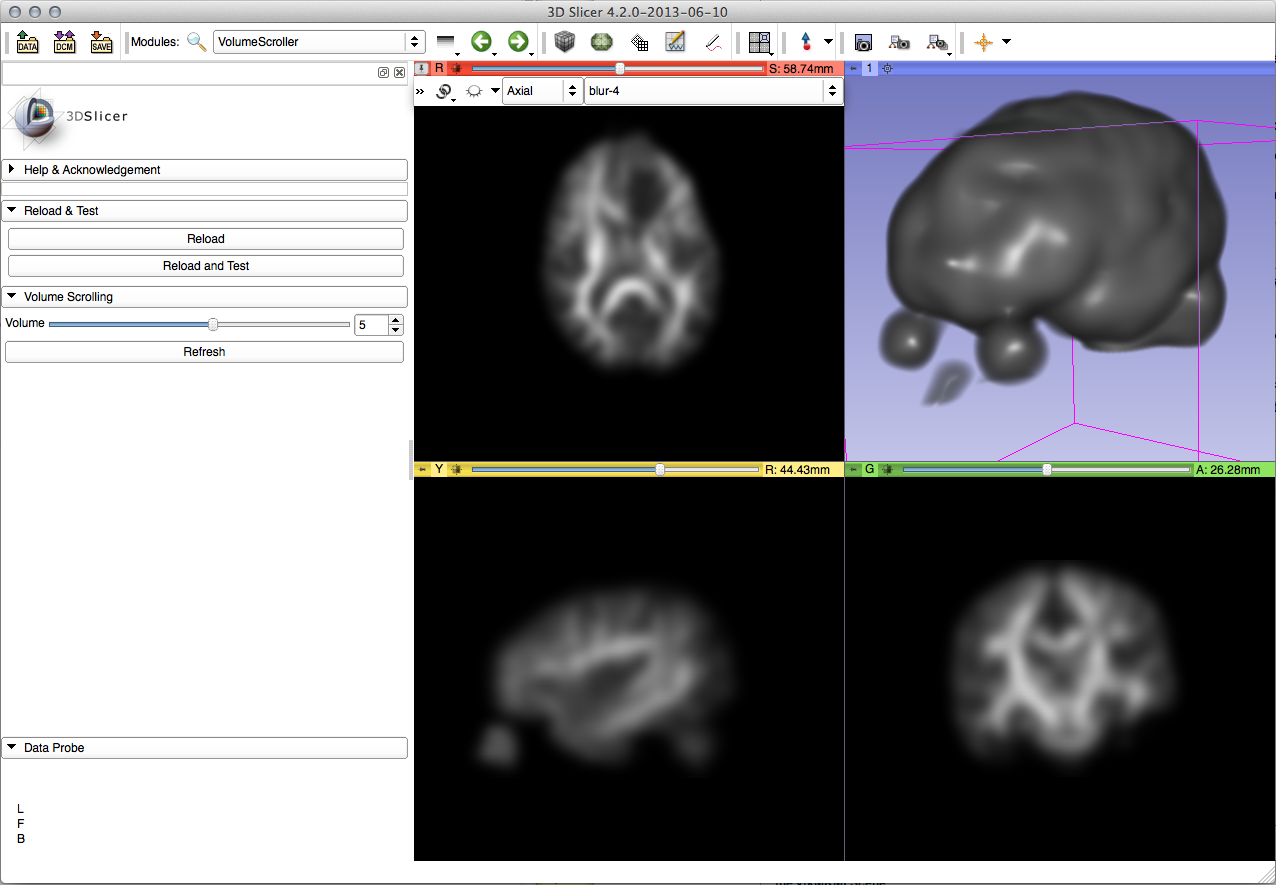This screenshot has width=1276, height=885.
Task: Open Volume Rendering cube icon
Action: (x=565, y=42)
